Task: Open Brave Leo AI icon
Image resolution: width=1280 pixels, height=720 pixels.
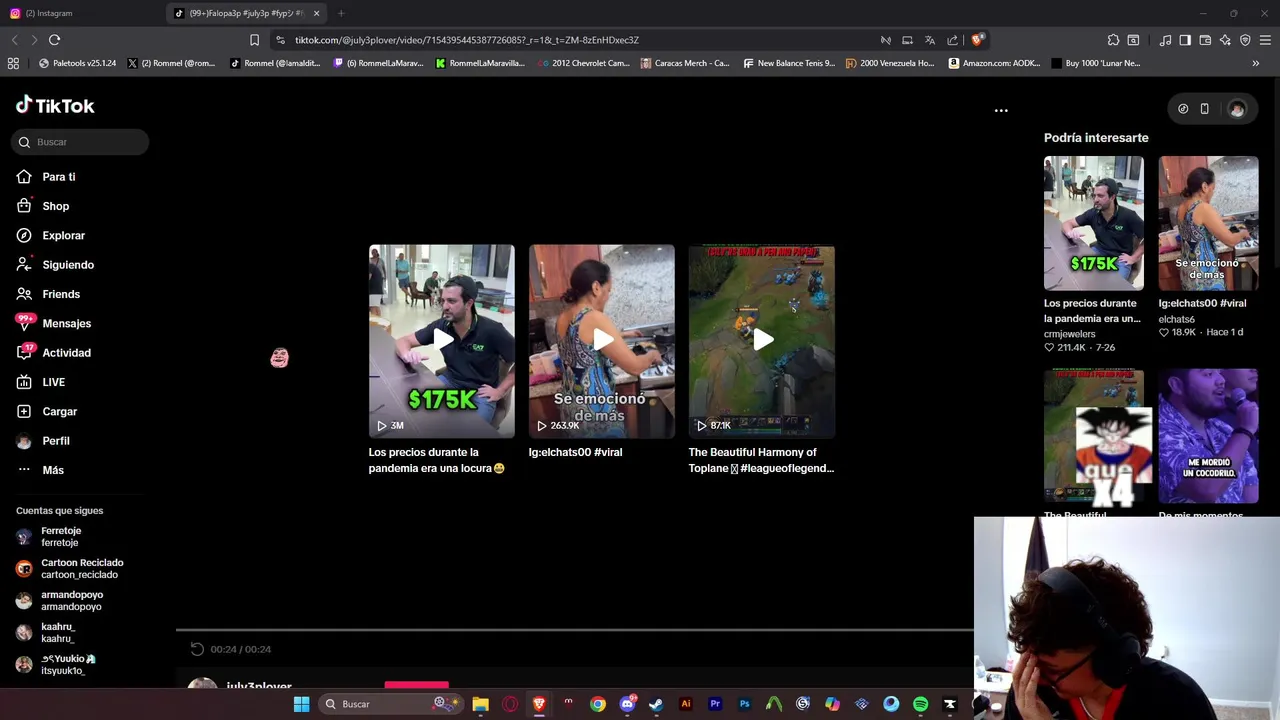Action: (x=1225, y=40)
